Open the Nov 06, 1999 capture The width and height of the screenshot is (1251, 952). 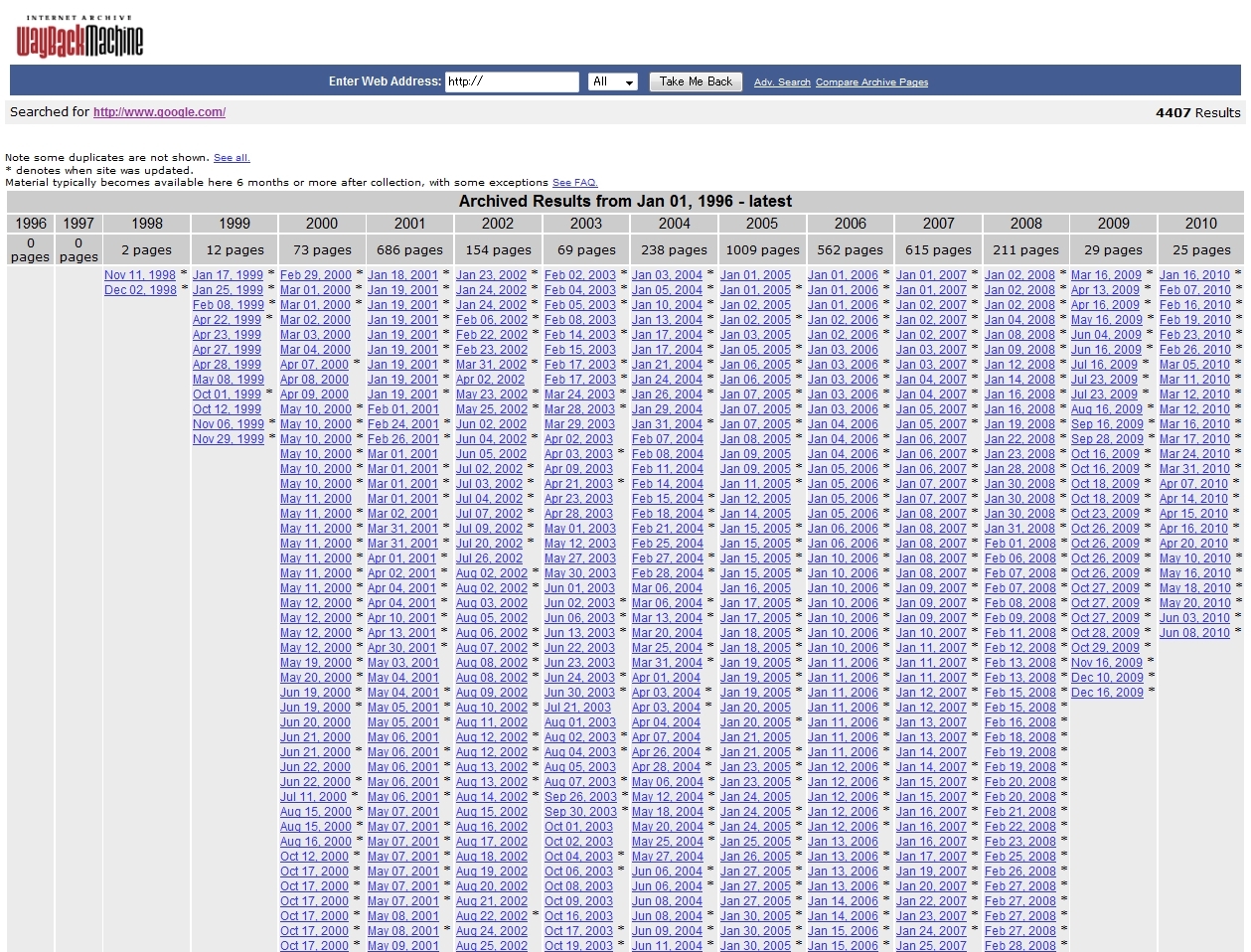229,424
